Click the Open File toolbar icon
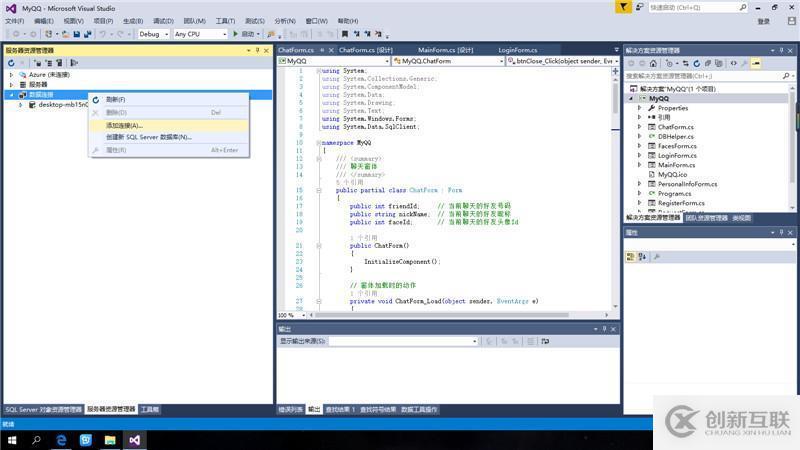Viewport: 800px width, 450px height. coord(66,34)
